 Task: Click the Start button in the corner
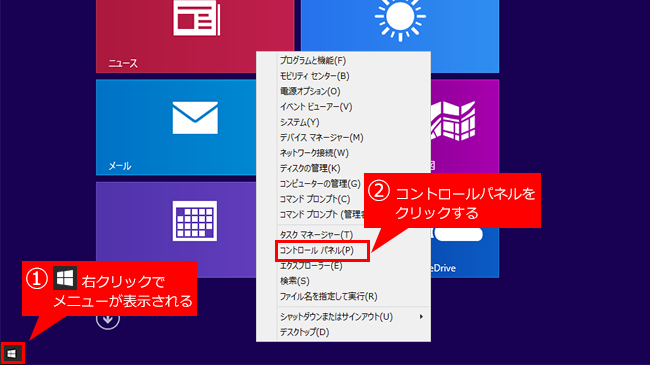click(12, 353)
